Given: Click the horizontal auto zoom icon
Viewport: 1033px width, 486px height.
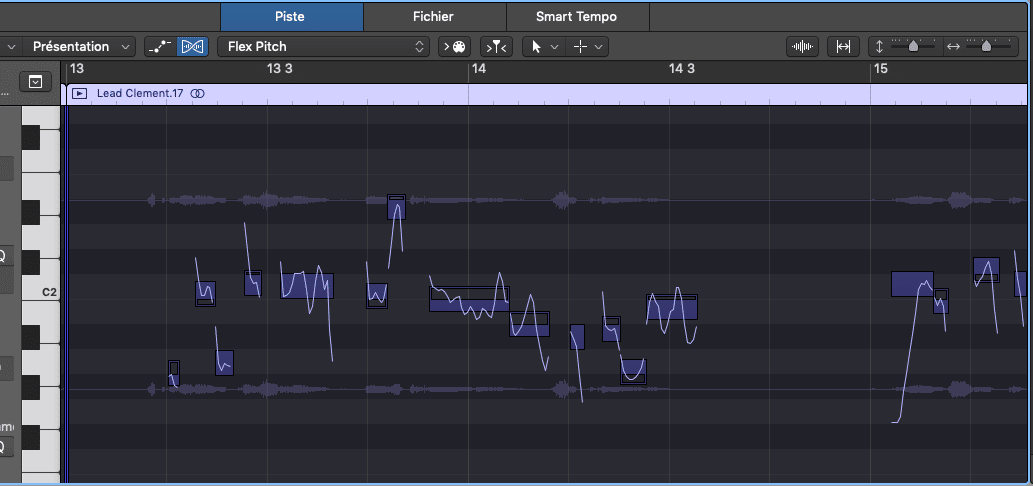Looking at the screenshot, I should 843,47.
